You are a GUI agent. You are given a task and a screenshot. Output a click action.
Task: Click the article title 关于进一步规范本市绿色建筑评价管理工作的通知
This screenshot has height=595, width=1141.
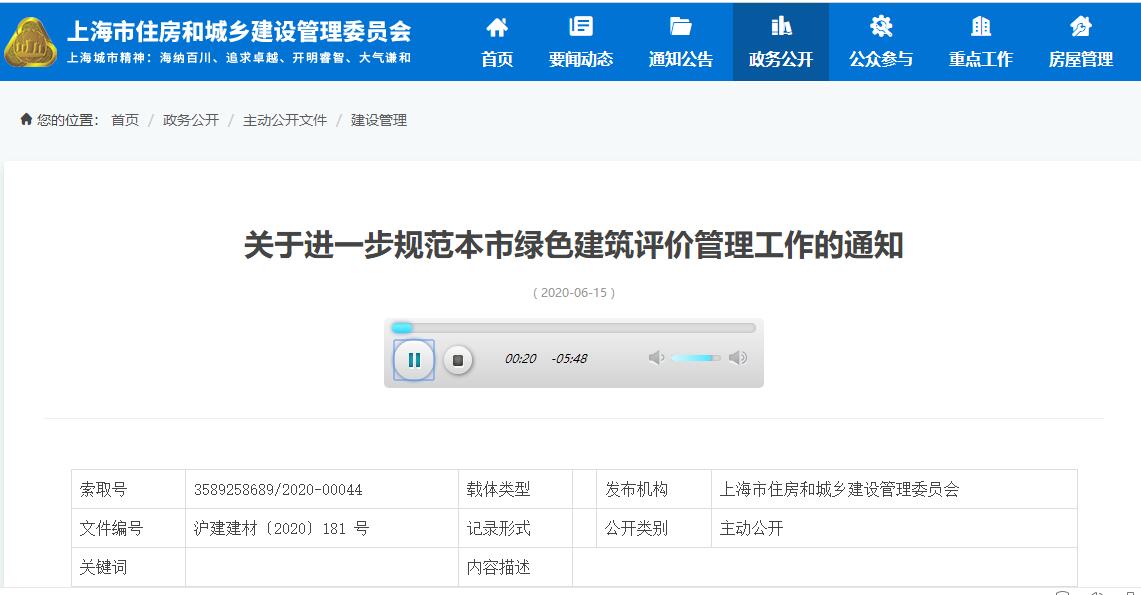pos(573,245)
